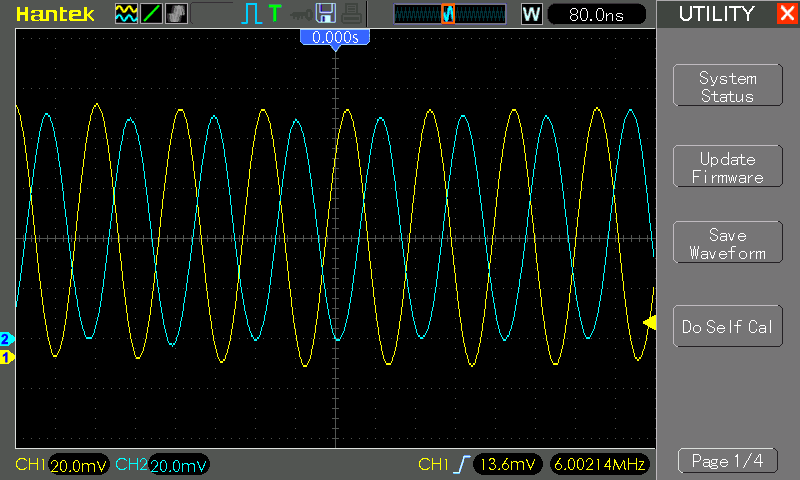Click the floppy disk save icon

(x=325, y=14)
